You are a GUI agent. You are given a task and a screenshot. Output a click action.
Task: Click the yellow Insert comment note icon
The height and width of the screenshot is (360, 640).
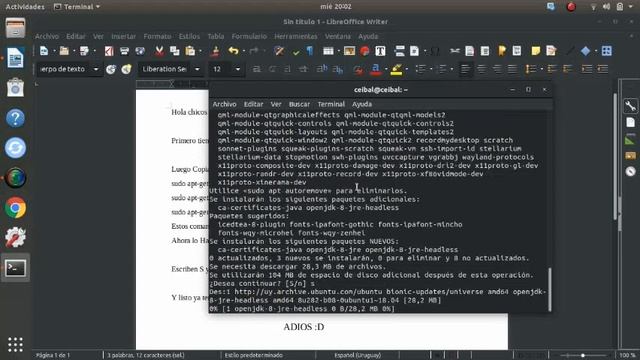point(536,51)
